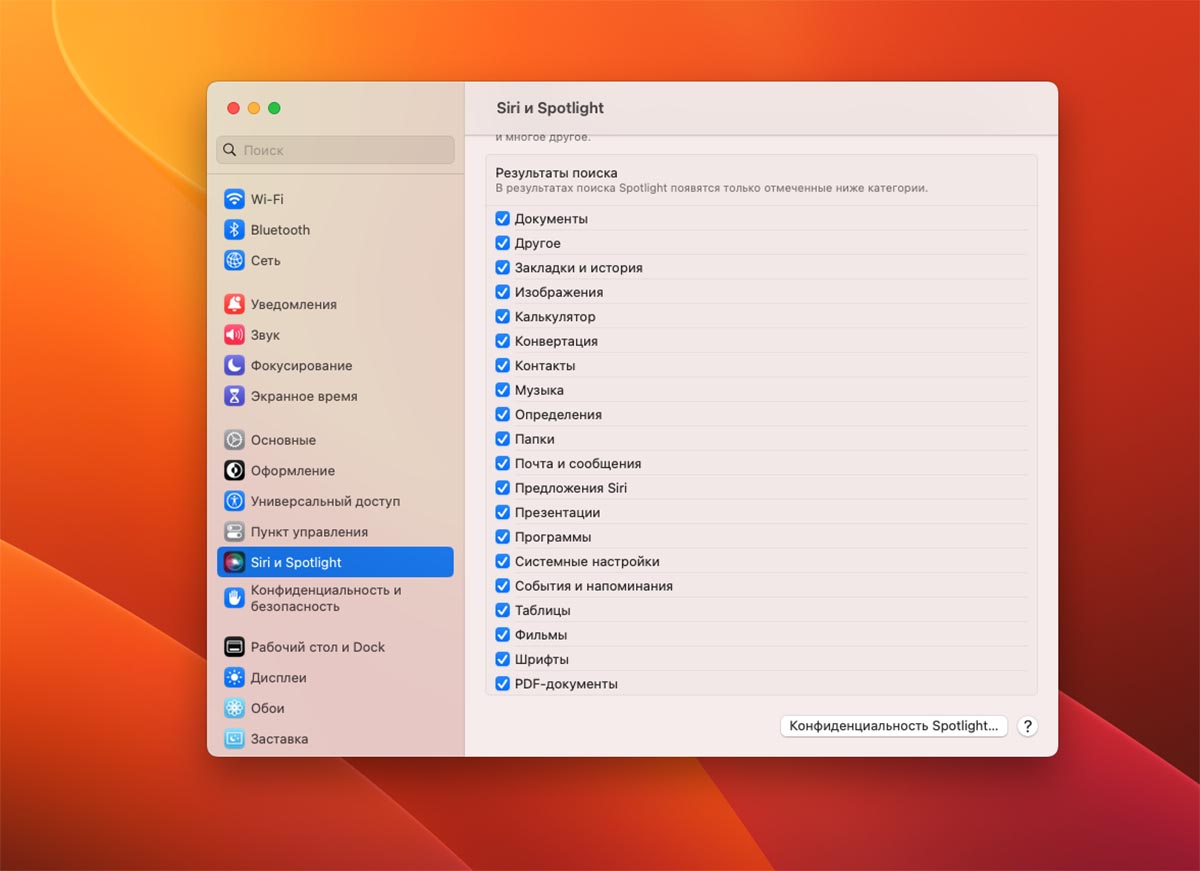
Task: Toggle the Закладки и история checkbox
Action: click(x=503, y=268)
